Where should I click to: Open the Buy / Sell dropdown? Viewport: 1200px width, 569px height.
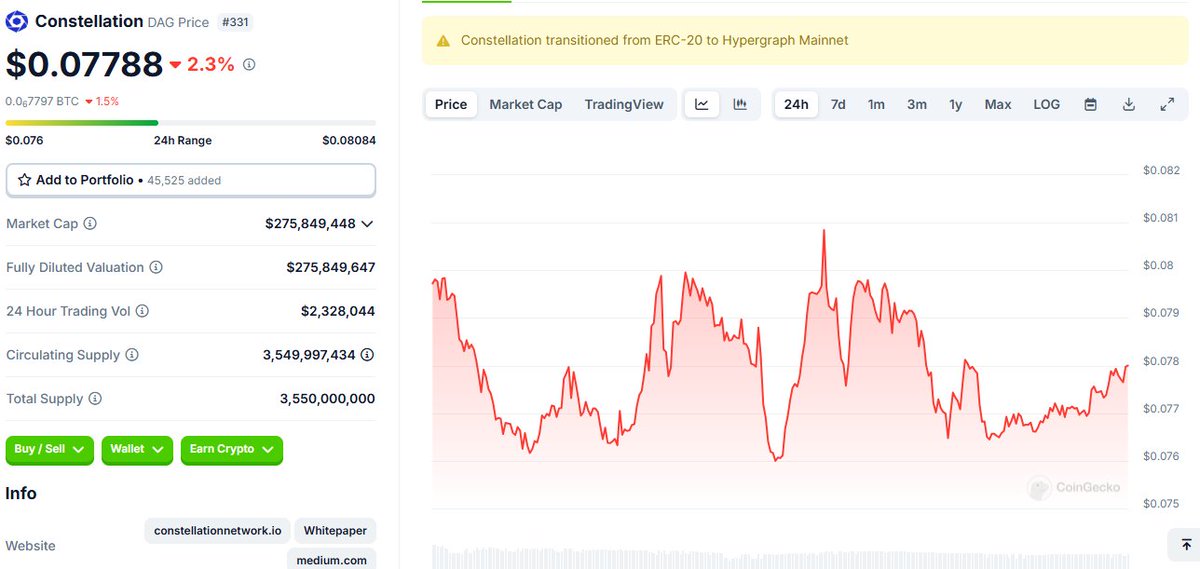[50, 450]
